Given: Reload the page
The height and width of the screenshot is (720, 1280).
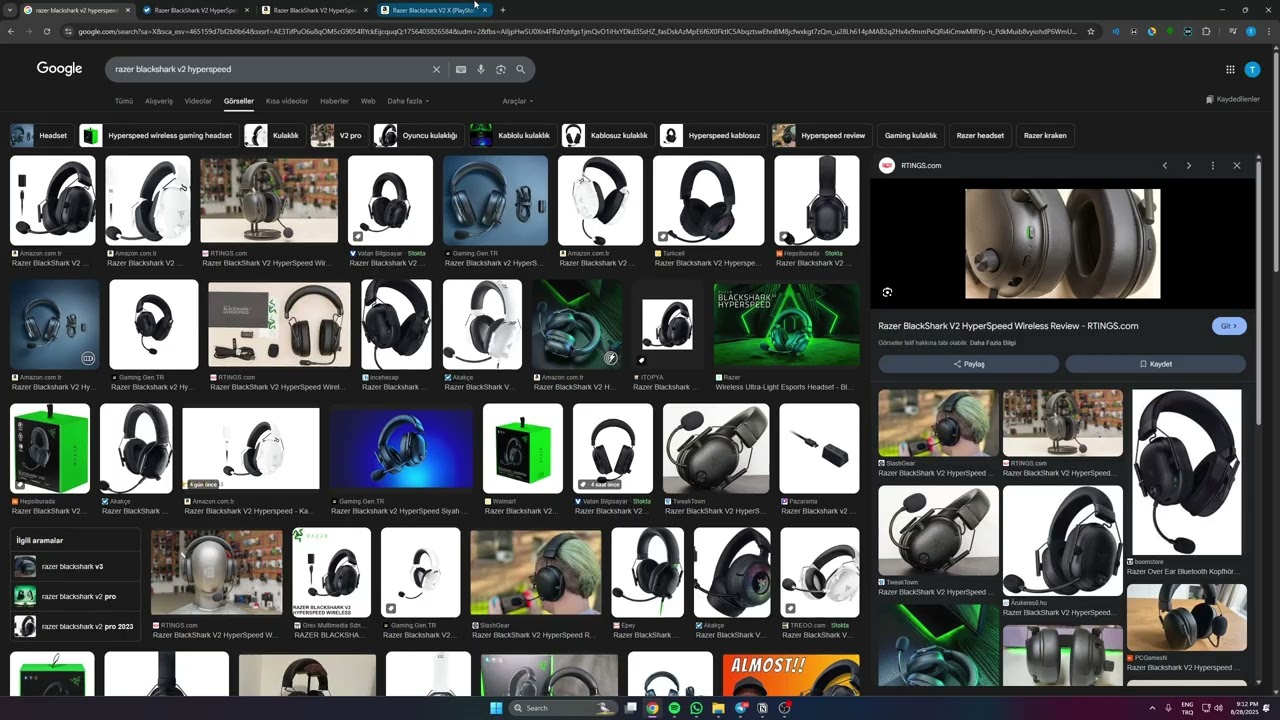Looking at the screenshot, I should point(47,31).
